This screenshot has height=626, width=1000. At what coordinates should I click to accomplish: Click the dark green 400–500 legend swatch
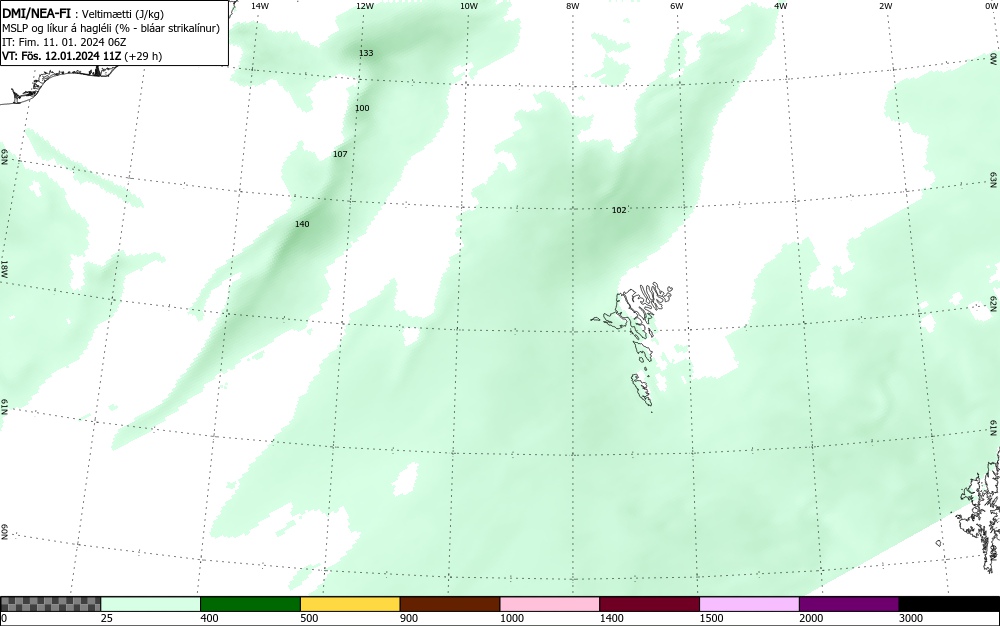click(250, 604)
